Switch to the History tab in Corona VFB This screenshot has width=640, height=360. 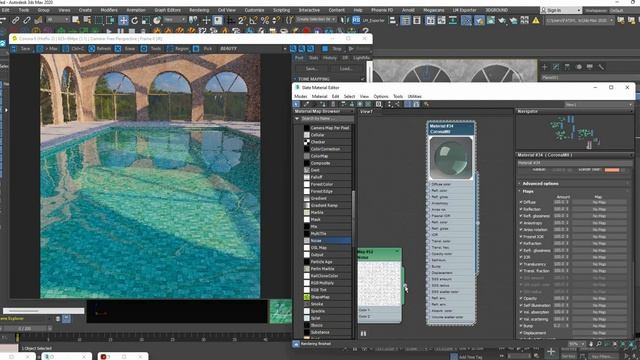329,58
